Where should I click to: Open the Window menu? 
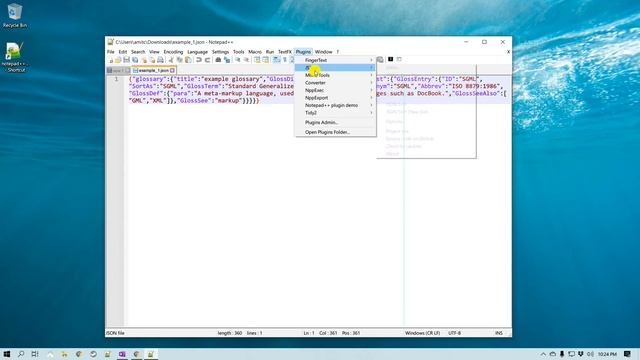(324, 52)
